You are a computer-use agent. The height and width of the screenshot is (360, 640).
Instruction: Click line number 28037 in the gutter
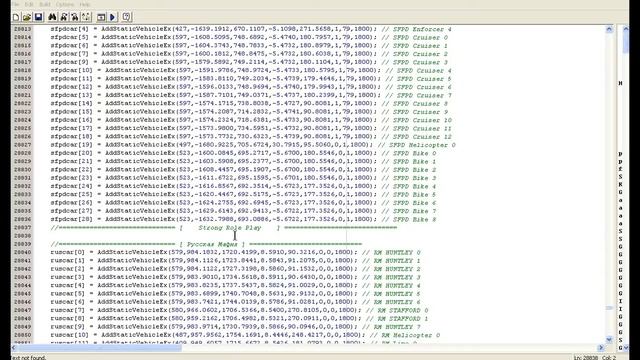pos(22,228)
